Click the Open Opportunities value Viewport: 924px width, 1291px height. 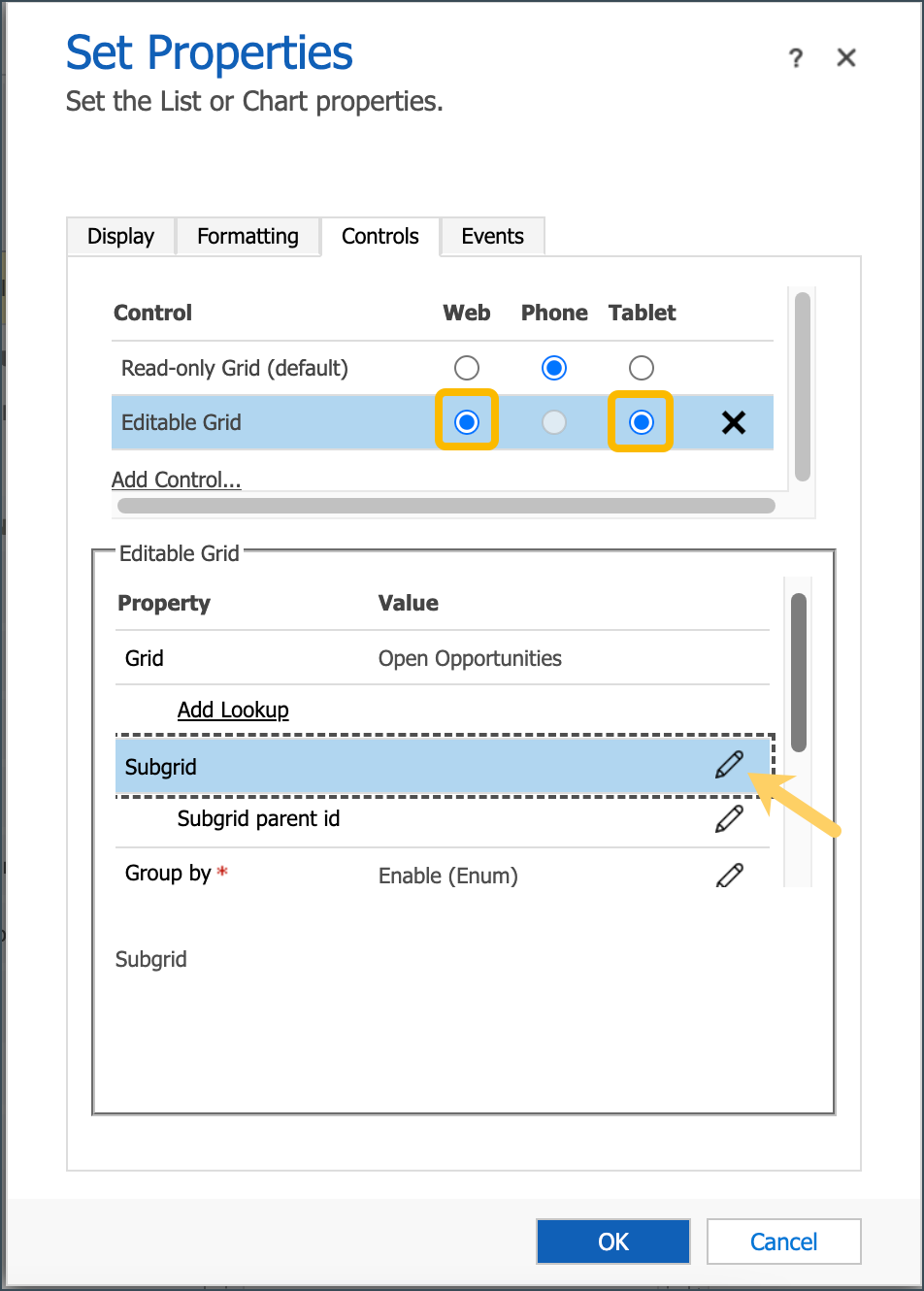[x=470, y=658]
